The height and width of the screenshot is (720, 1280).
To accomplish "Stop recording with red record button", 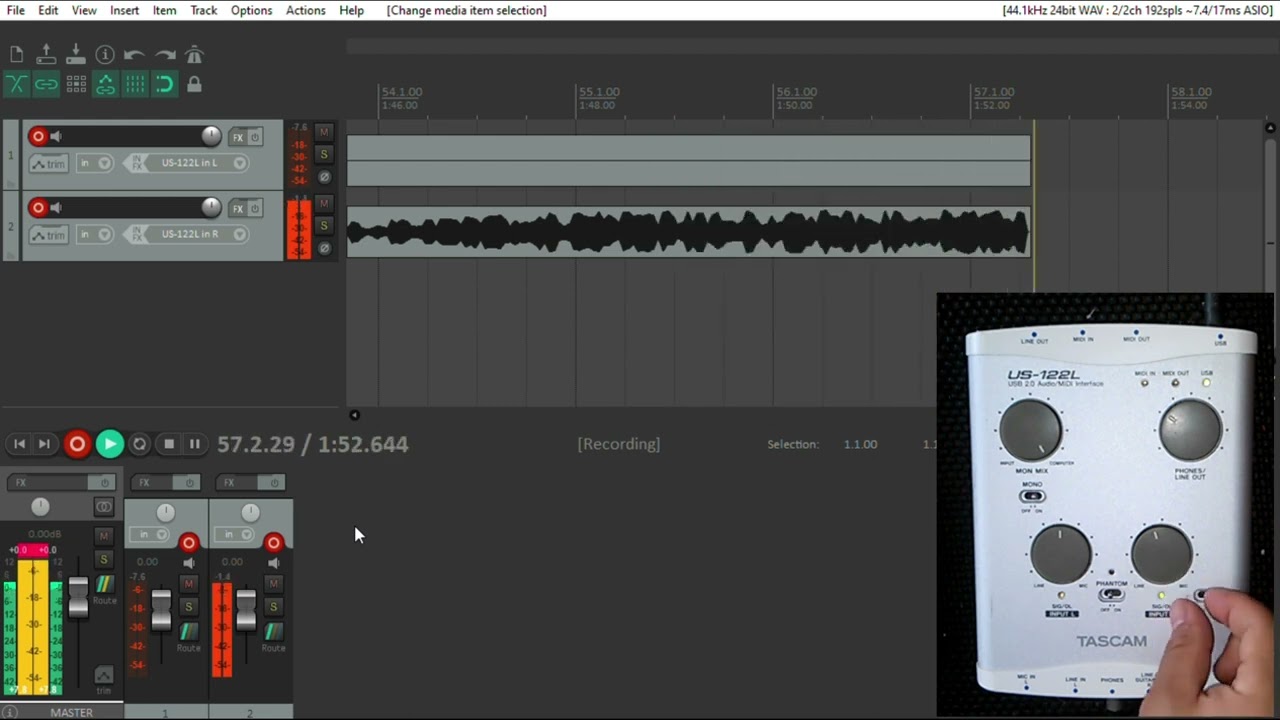I will coord(77,444).
